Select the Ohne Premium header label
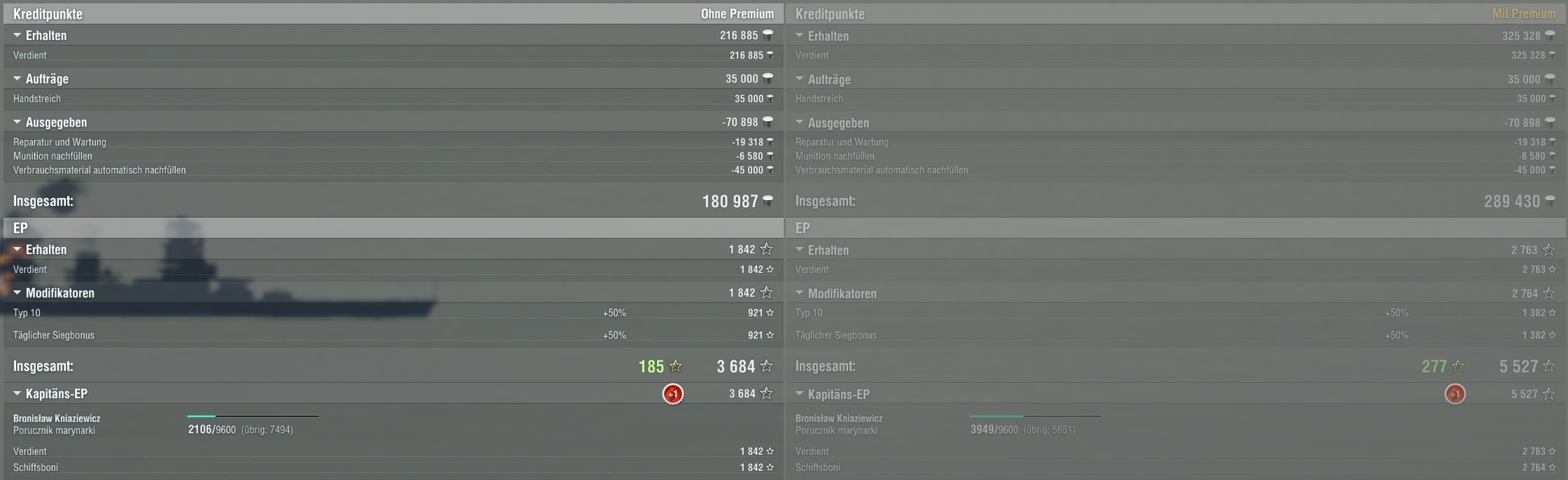 (x=737, y=14)
